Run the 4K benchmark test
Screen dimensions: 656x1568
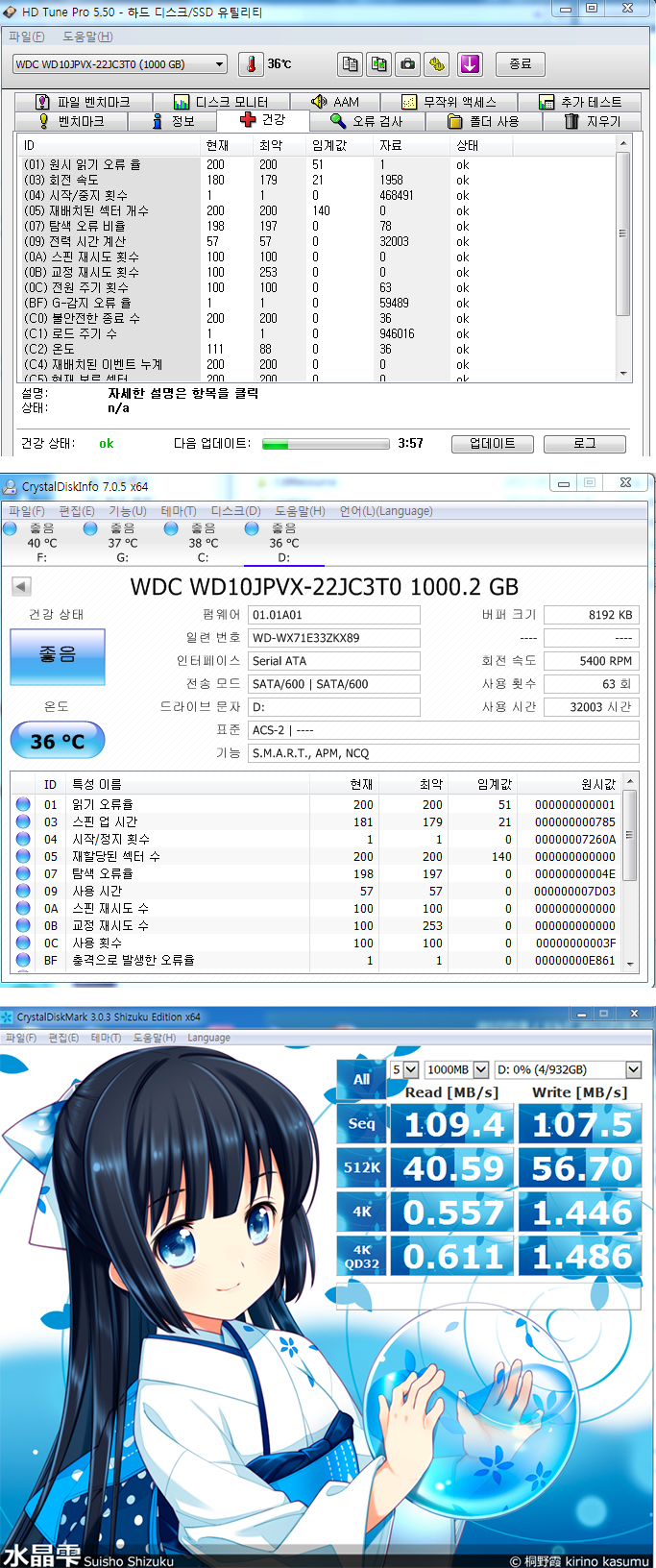[x=361, y=1212]
